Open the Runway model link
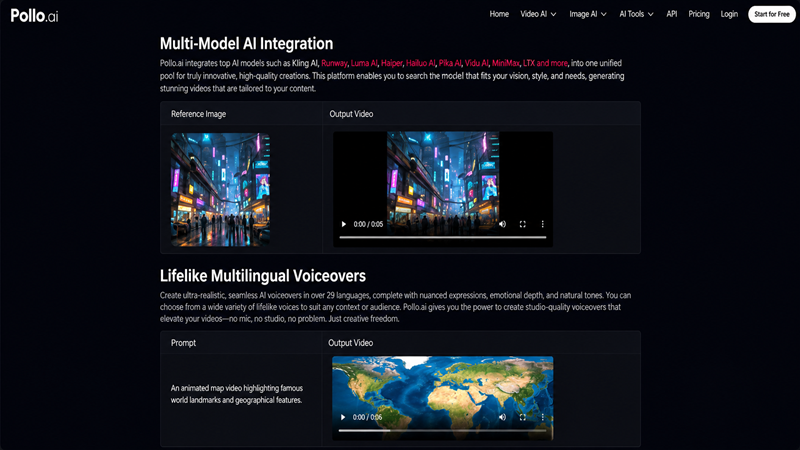This screenshot has width=800, height=450. (334, 63)
